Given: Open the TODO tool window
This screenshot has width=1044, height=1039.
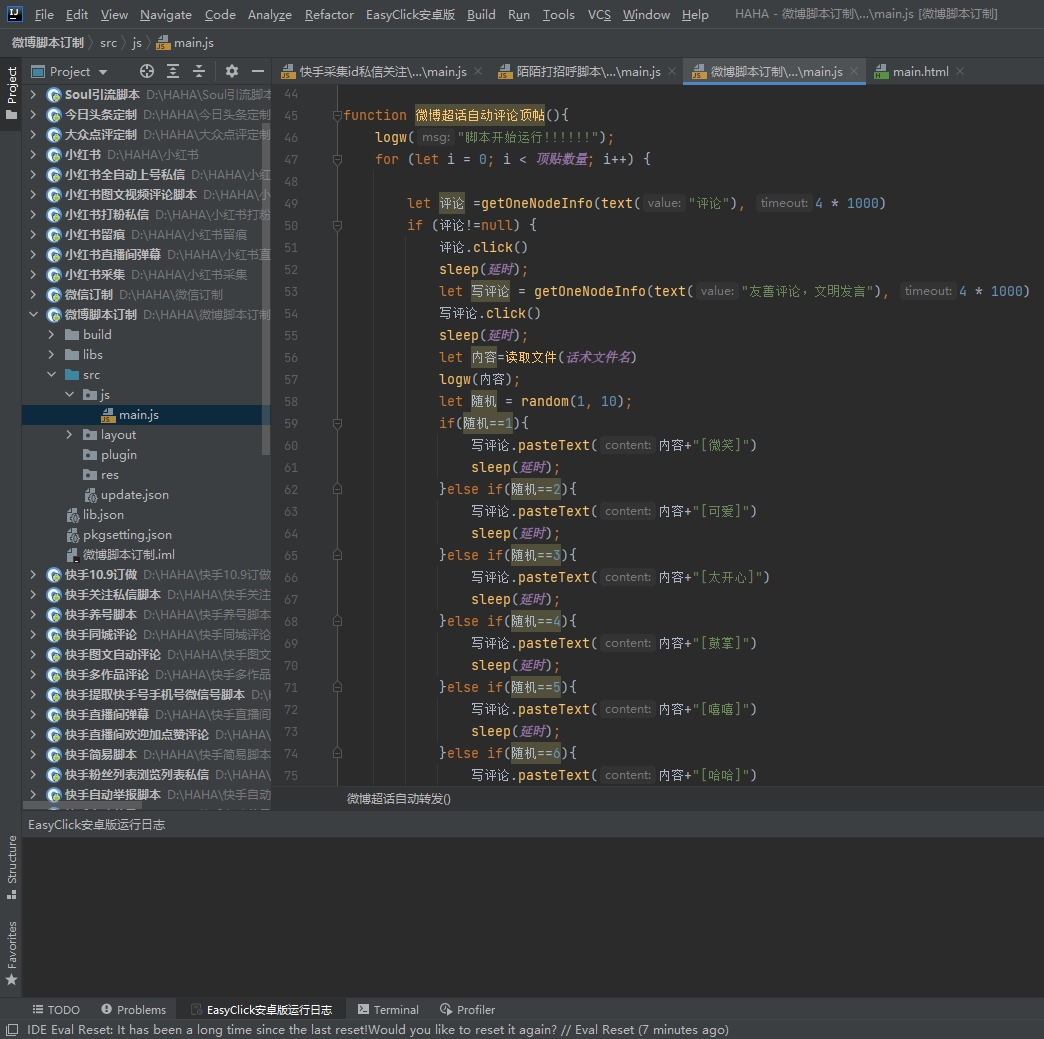Looking at the screenshot, I should 56,1010.
